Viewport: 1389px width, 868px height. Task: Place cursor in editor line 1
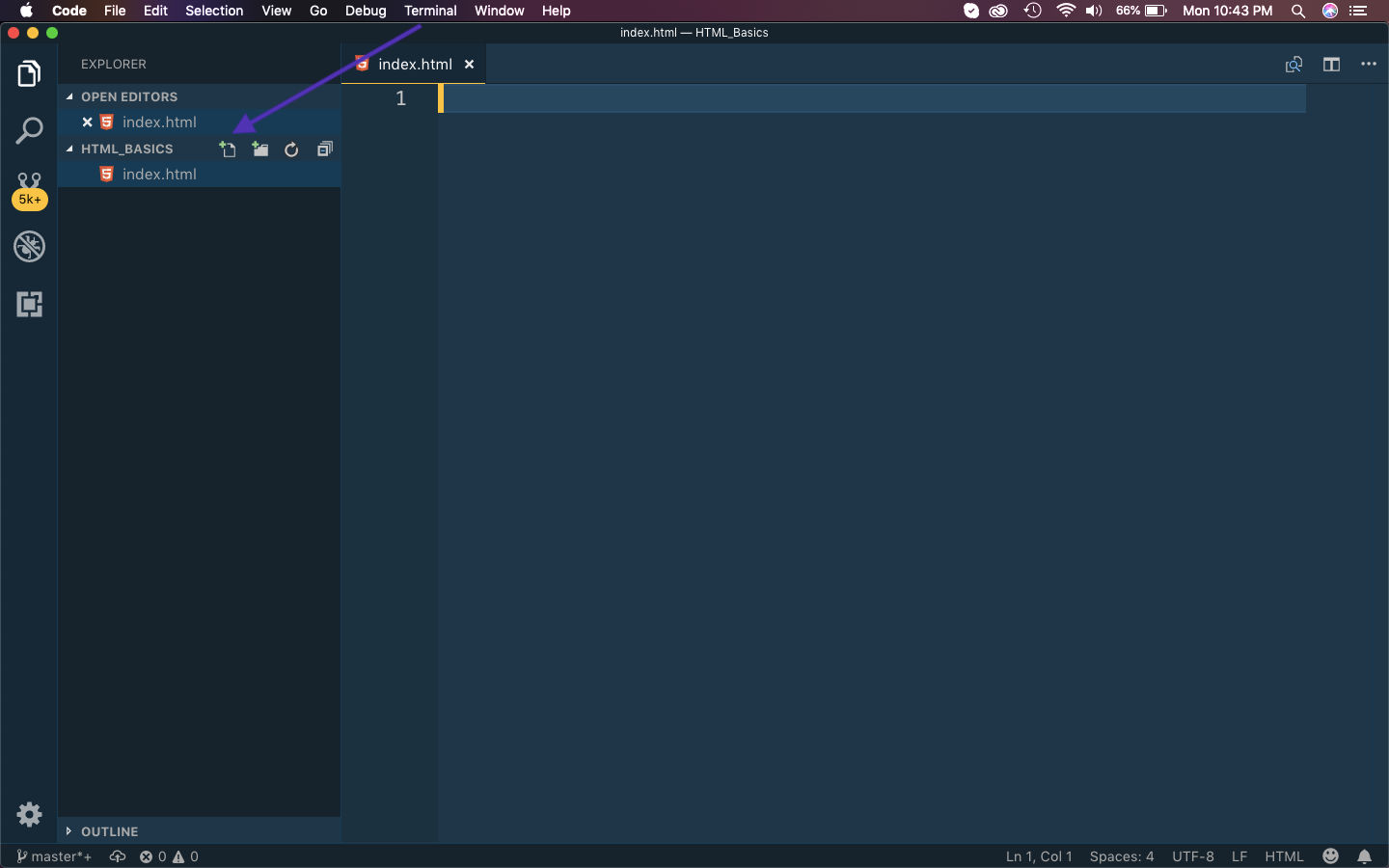874,98
